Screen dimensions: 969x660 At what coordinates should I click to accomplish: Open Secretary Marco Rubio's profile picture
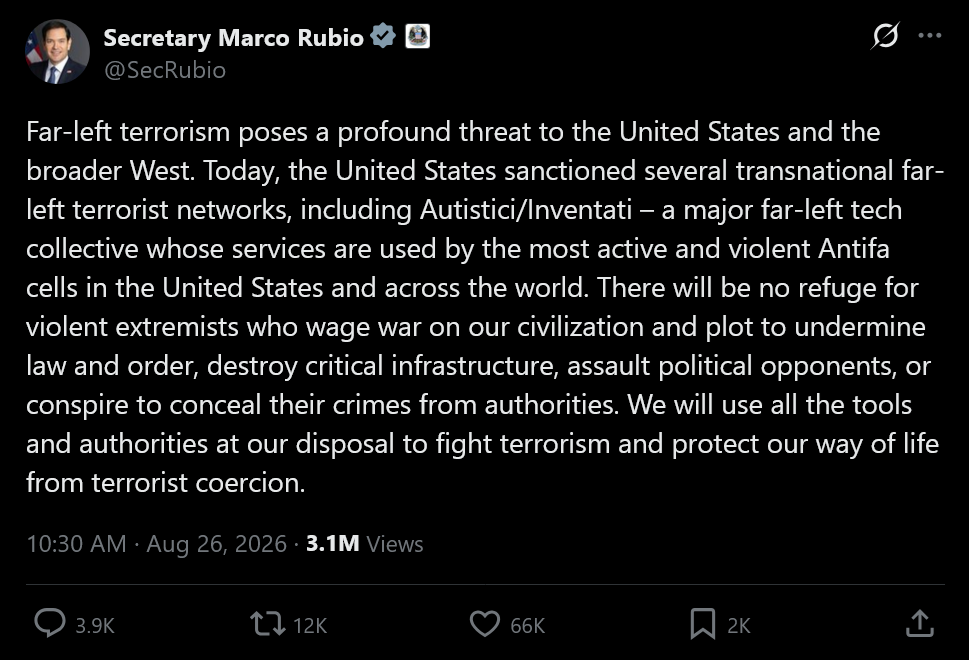click(57, 51)
